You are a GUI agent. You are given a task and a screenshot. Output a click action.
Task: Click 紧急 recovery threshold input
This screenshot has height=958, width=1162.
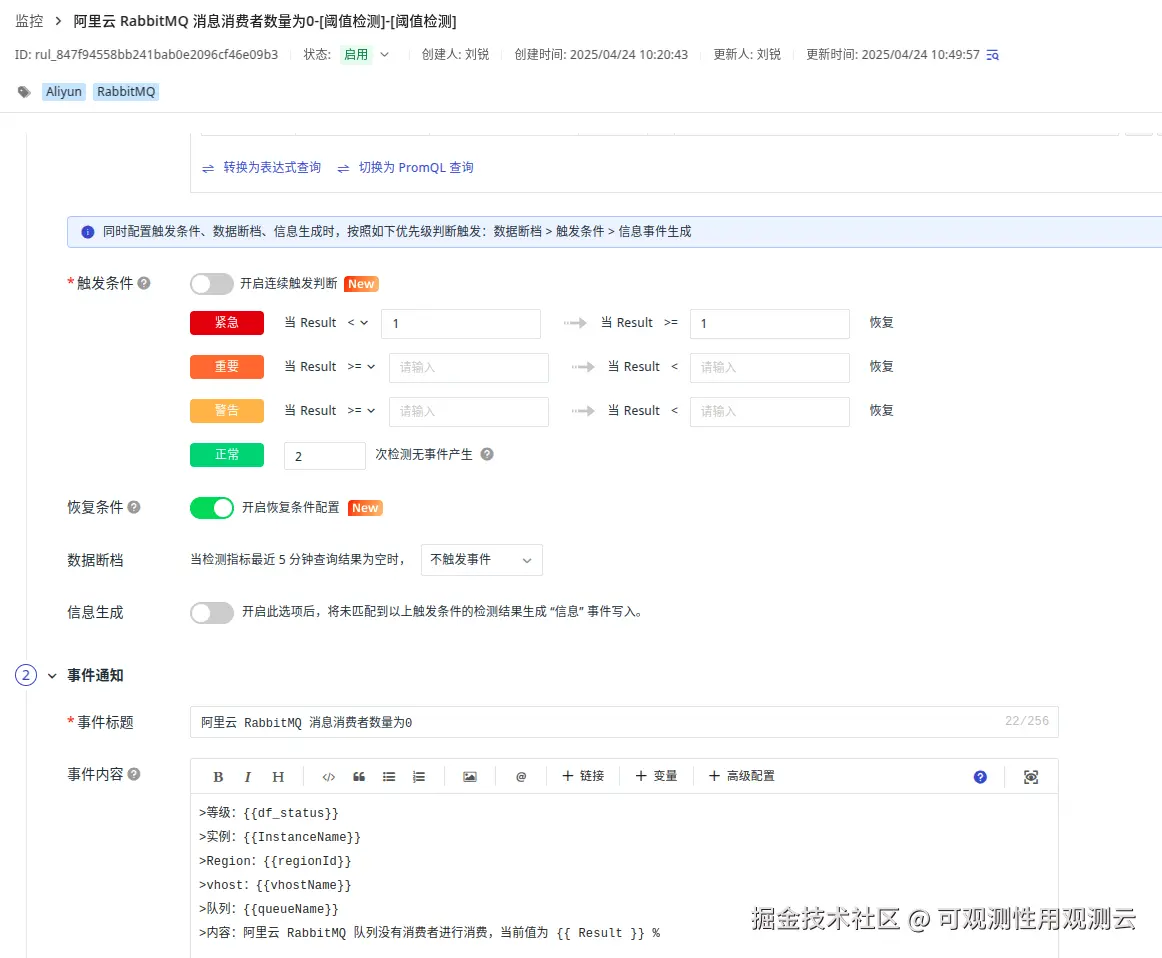[769, 324]
